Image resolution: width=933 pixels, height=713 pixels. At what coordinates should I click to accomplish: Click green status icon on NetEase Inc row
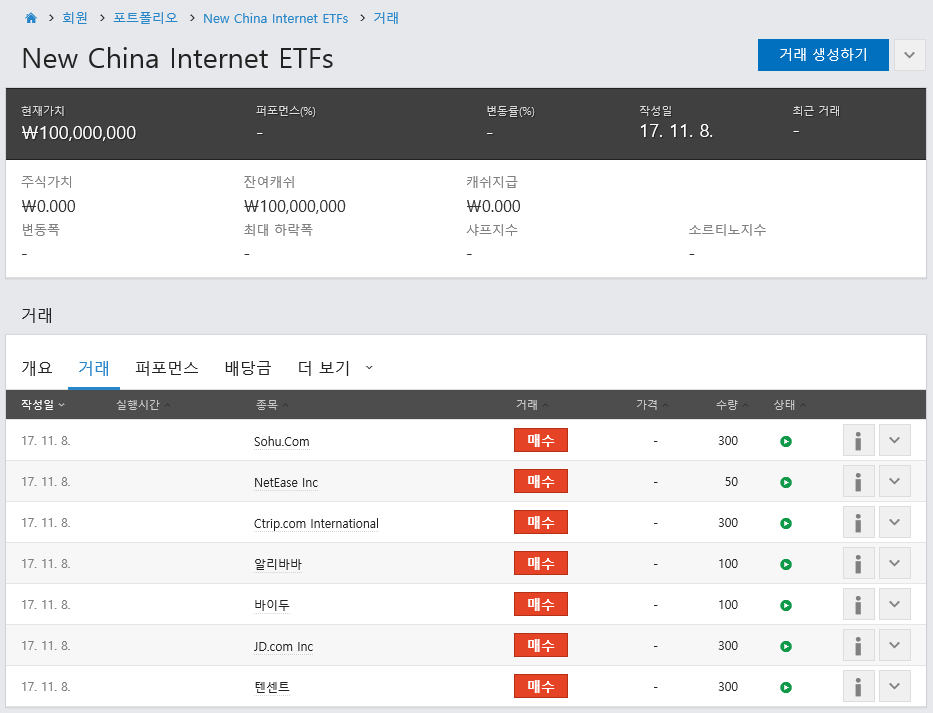[786, 483]
